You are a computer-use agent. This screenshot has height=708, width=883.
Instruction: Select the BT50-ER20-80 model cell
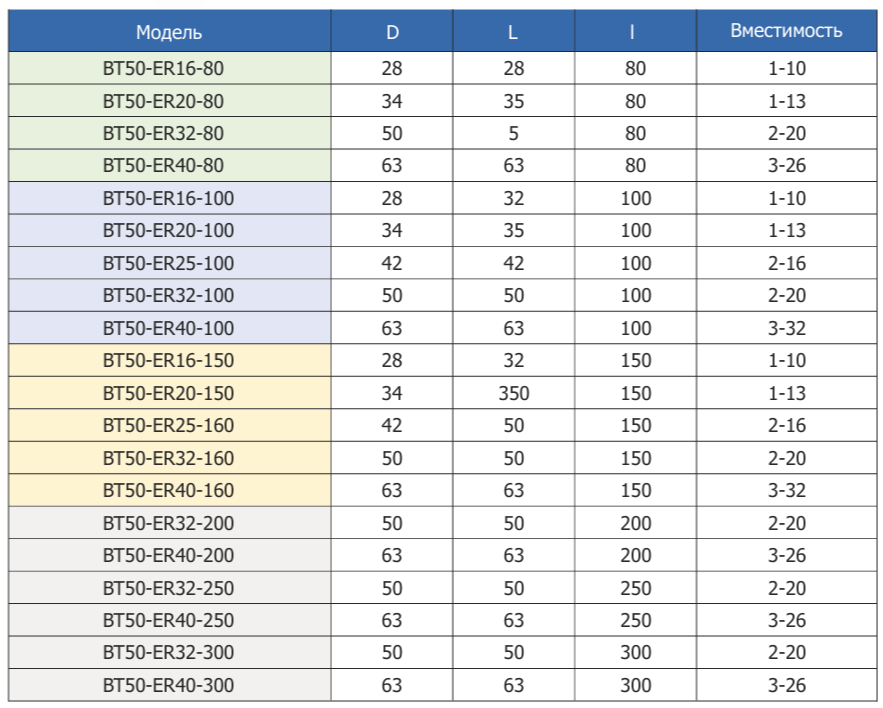[x=169, y=101]
